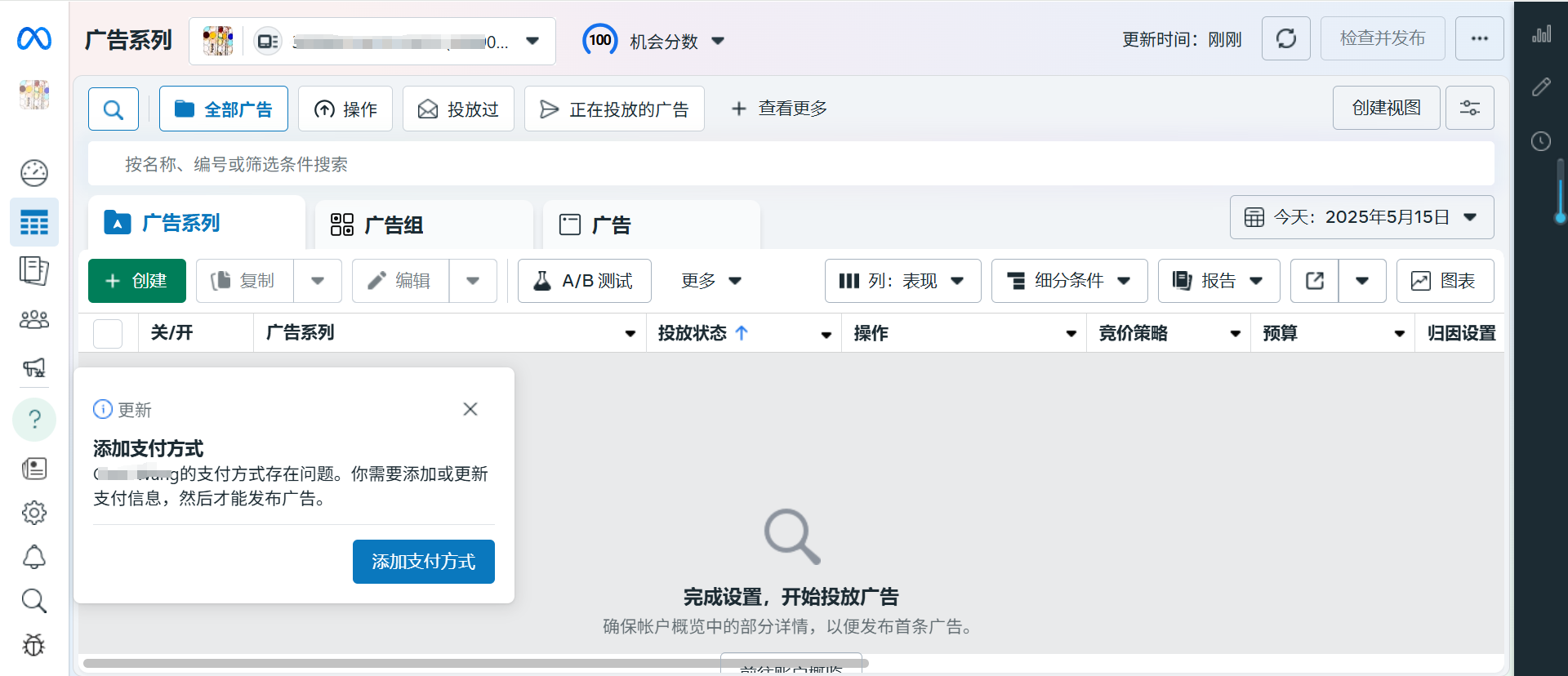Click the horizontal scrollbar at the bottom
Viewport: 1568px width, 676px height.
[x=475, y=663]
